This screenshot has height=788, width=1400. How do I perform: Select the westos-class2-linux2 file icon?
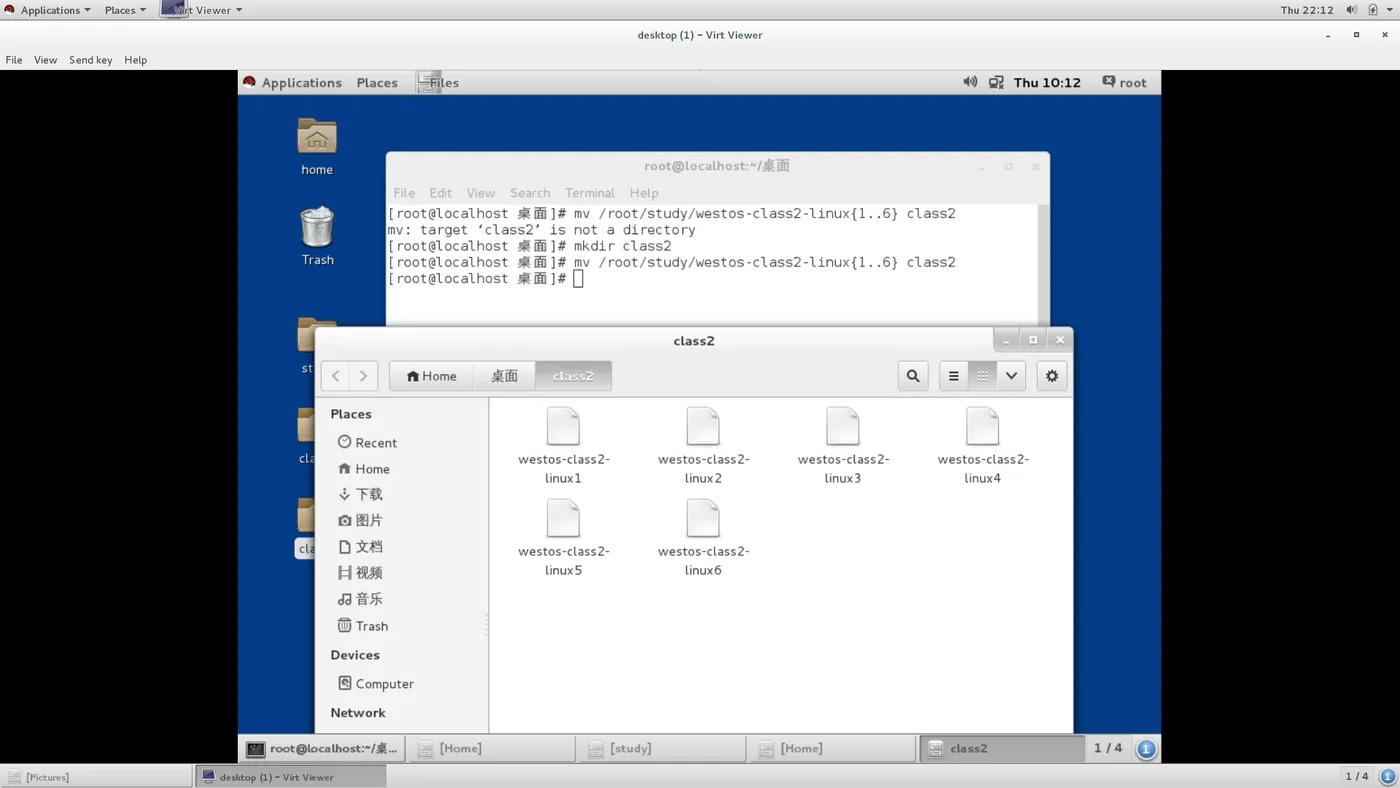(703, 427)
